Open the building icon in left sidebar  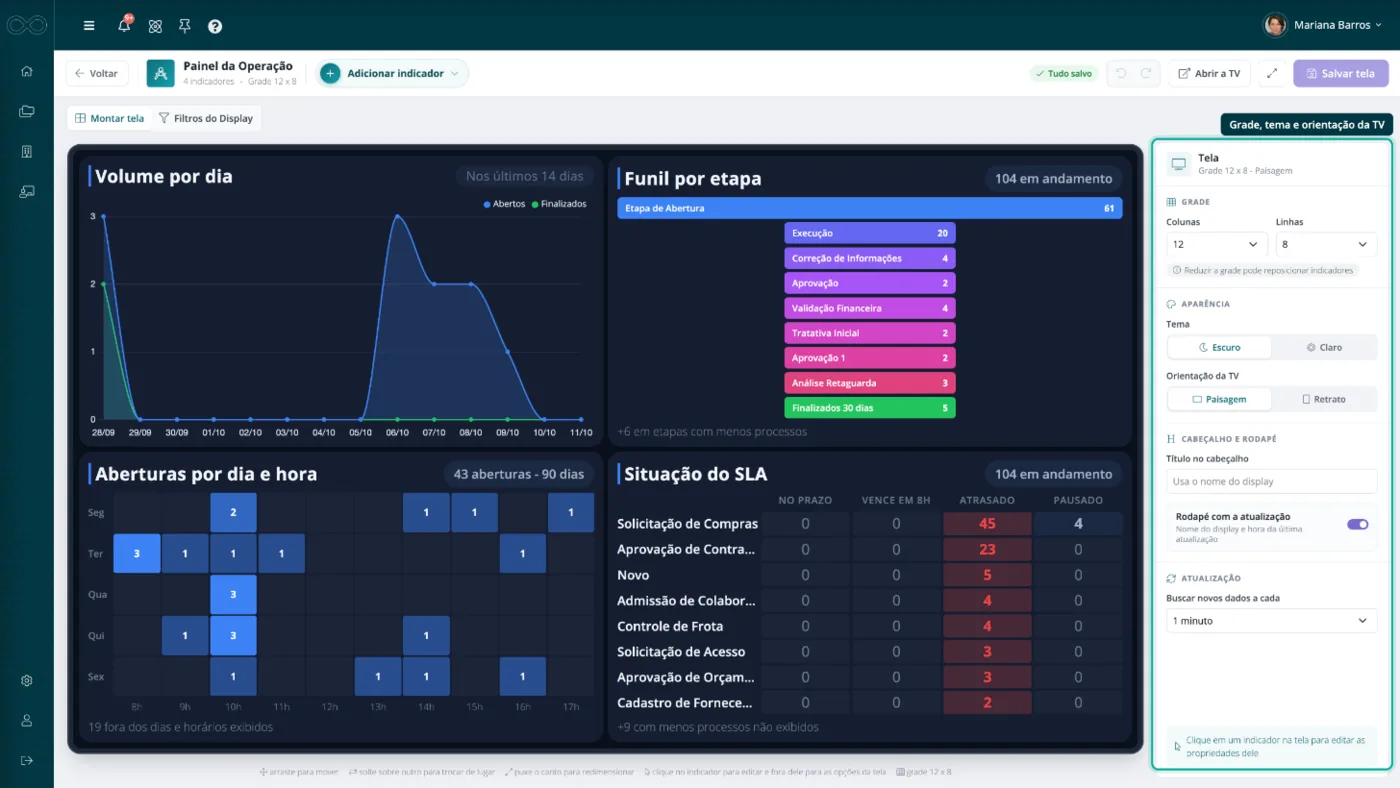[x=27, y=151]
